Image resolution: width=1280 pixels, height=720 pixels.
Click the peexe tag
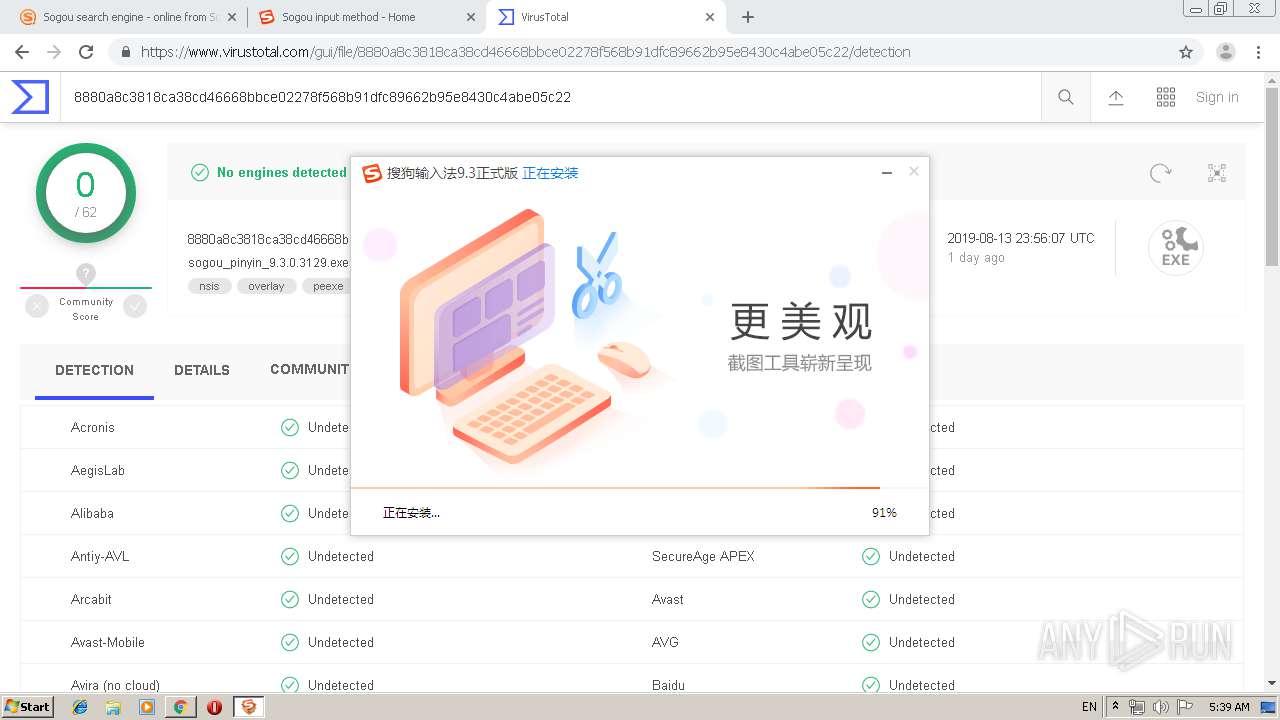coord(326,286)
